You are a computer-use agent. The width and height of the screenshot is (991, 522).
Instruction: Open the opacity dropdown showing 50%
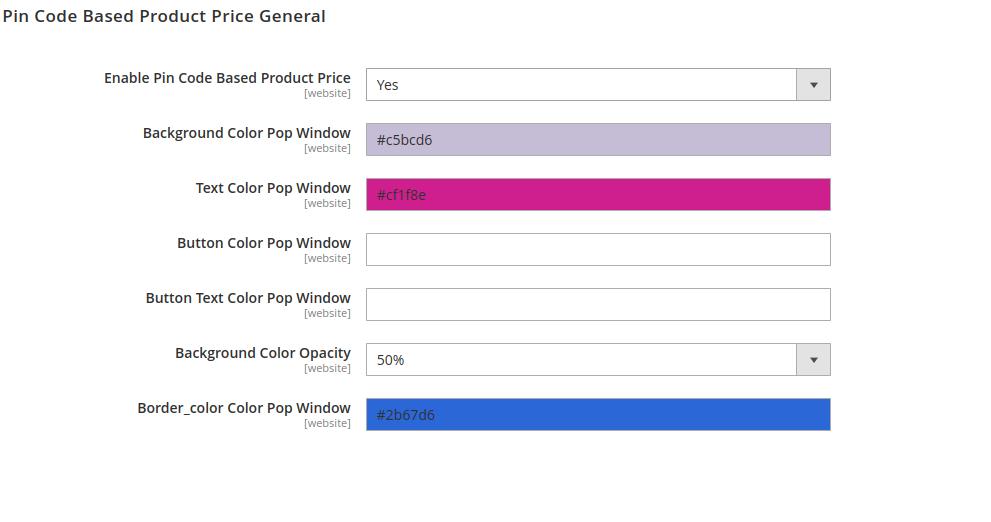(x=582, y=360)
